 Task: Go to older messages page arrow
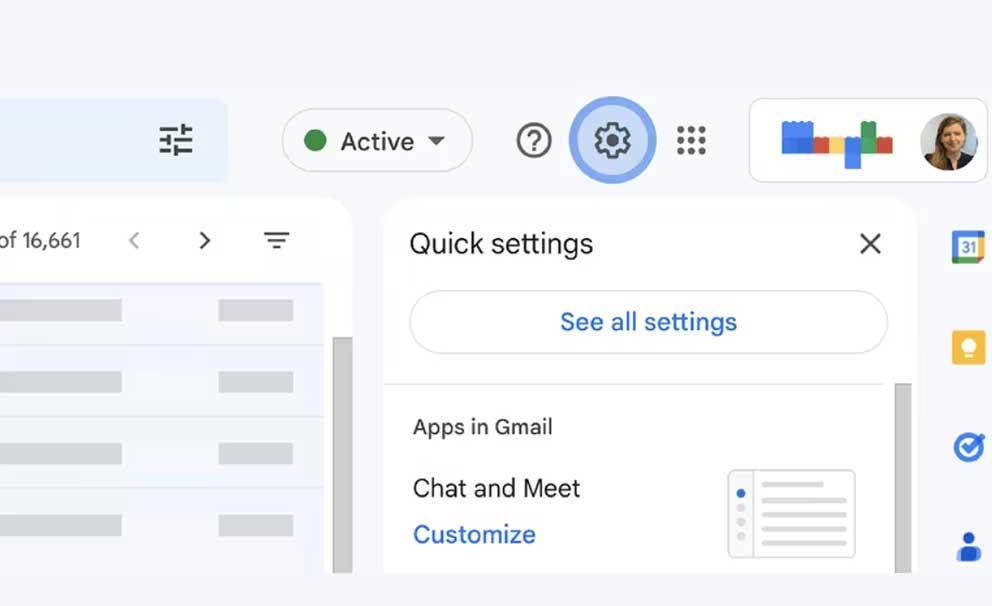point(204,240)
